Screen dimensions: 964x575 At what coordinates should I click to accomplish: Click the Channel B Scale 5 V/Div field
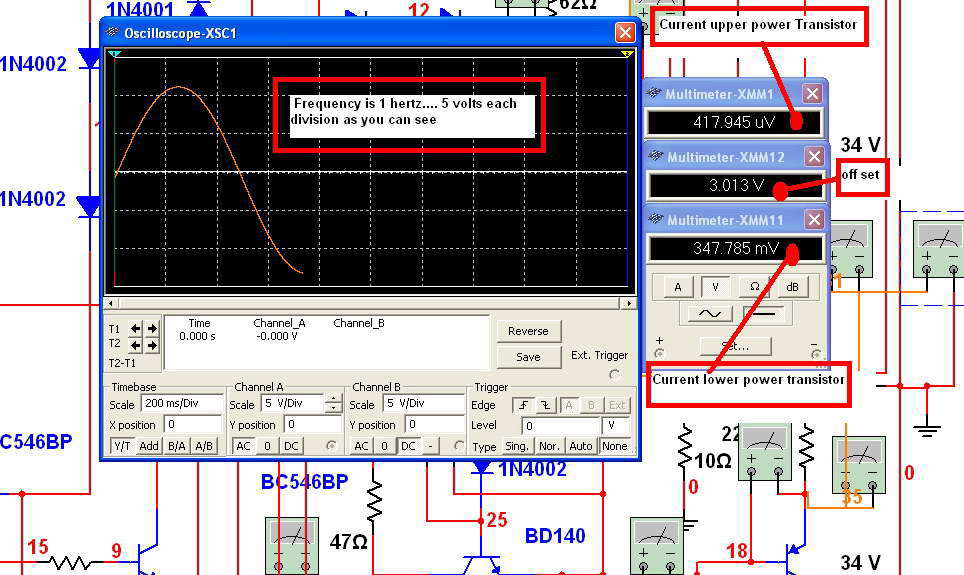click(x=424, y=403)
